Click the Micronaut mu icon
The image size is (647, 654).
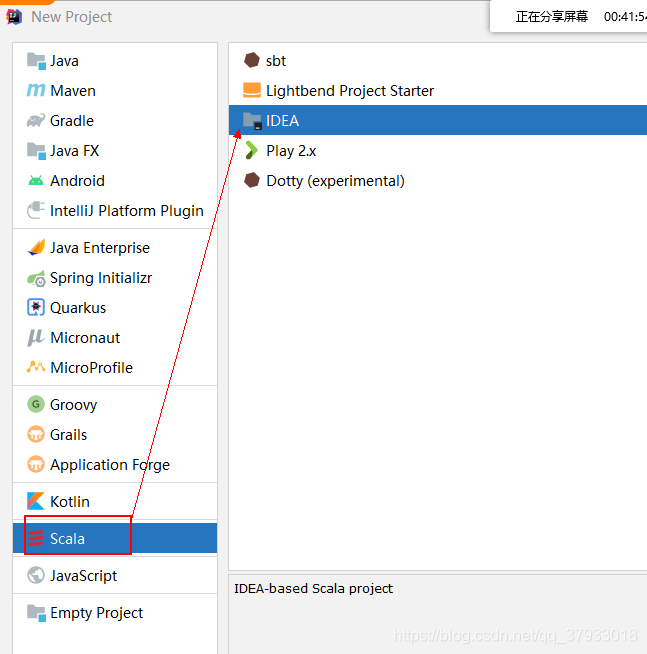[36, 337]
